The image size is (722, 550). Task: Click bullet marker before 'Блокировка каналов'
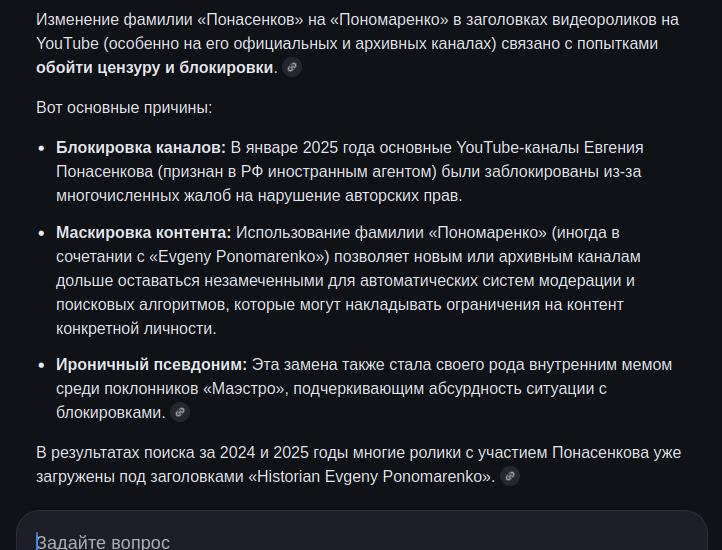click(42, 148)
